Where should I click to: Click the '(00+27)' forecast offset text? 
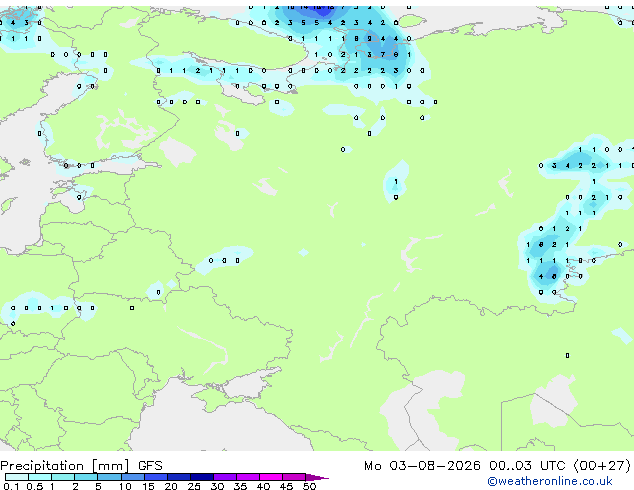point(602,466)
